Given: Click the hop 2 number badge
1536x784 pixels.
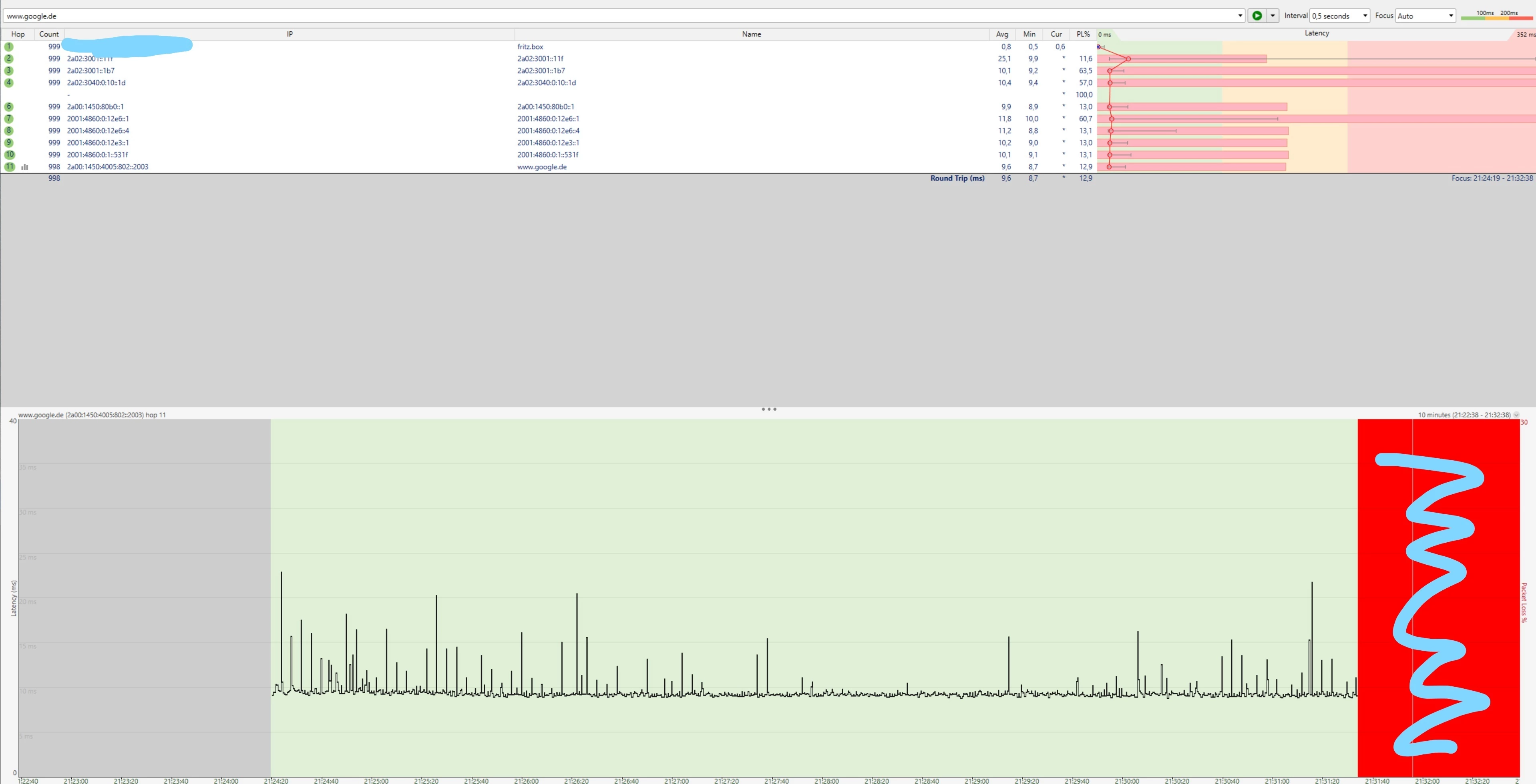Looking at the screenshot, I should click(x=9, y=58).
